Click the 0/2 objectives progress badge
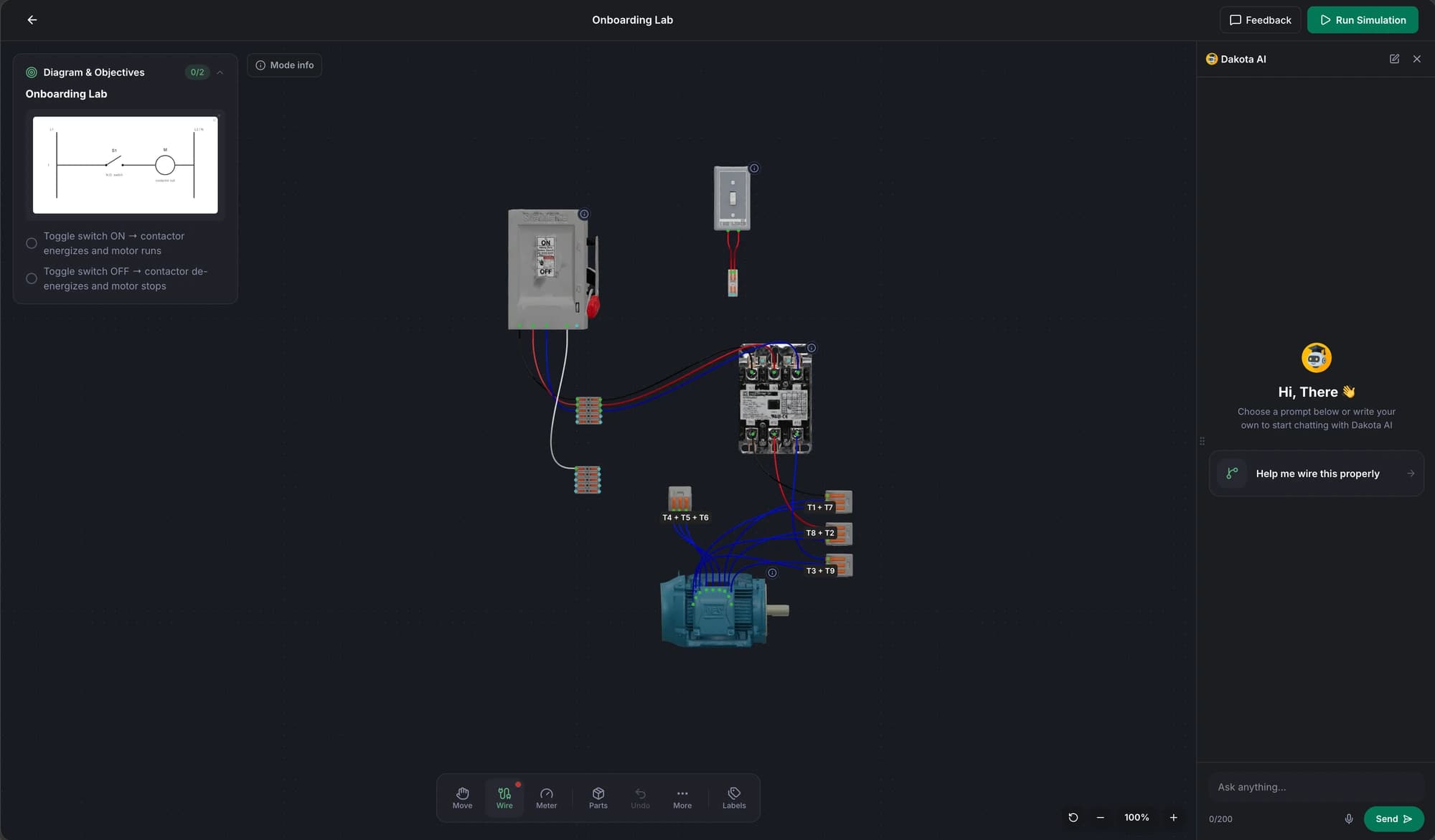The image size is (1435, 840). [197, 72]
